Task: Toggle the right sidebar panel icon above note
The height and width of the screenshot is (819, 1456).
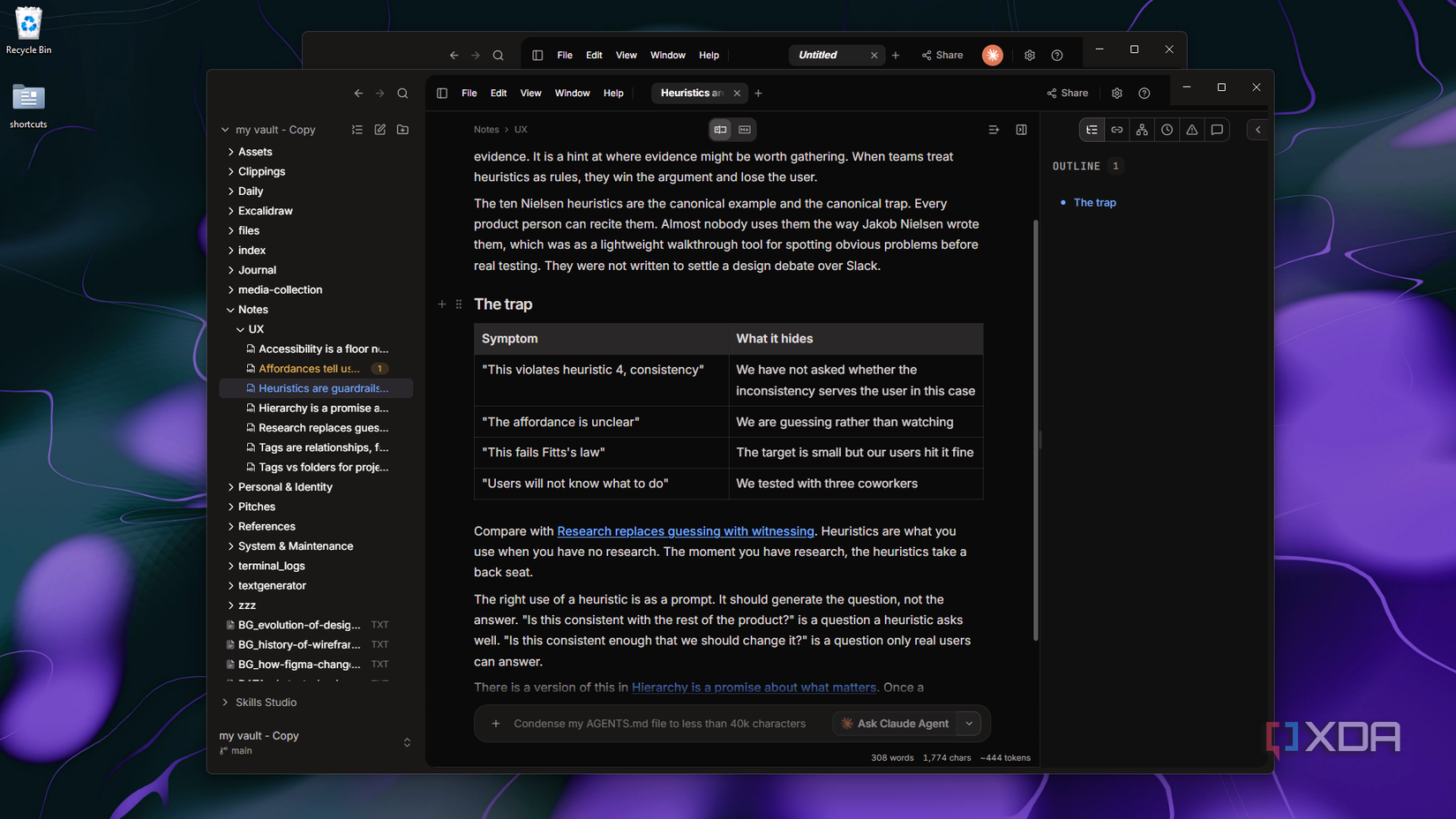Action: [x=1021, y=130]
